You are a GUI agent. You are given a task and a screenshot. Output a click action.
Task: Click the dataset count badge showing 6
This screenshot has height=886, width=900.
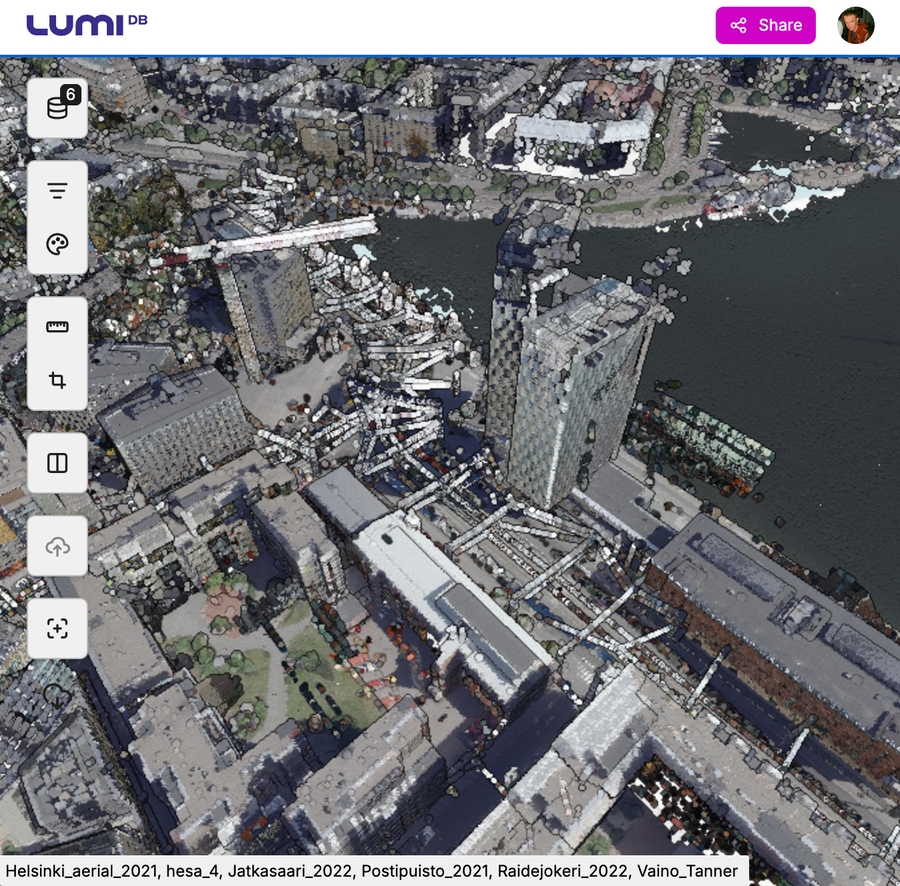[71, 94]
